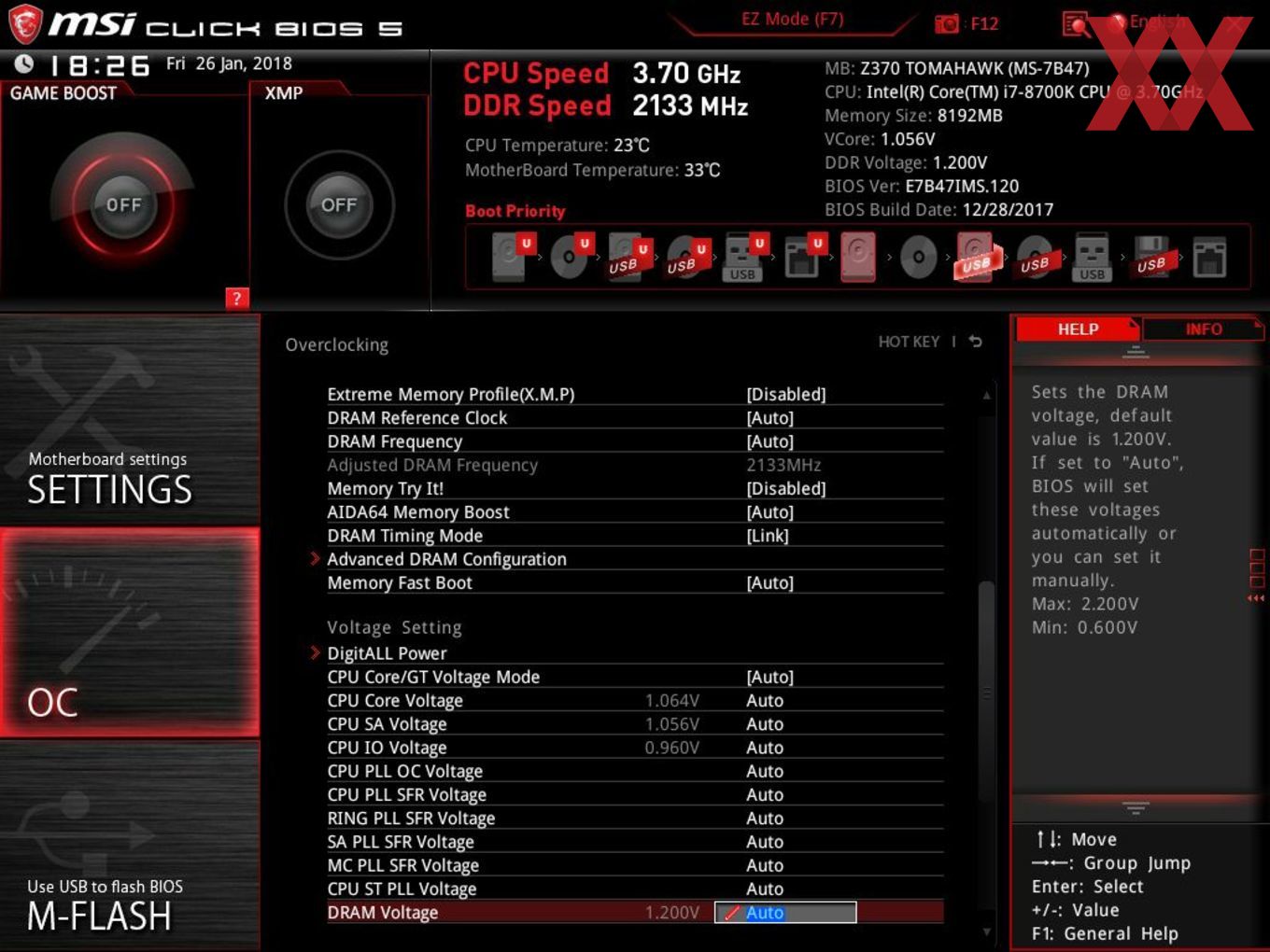Open DRAM Reference Clock [Auto] value
Image resolution: width=1270 pixels, height=952 pixels.
tap(770, 418)
